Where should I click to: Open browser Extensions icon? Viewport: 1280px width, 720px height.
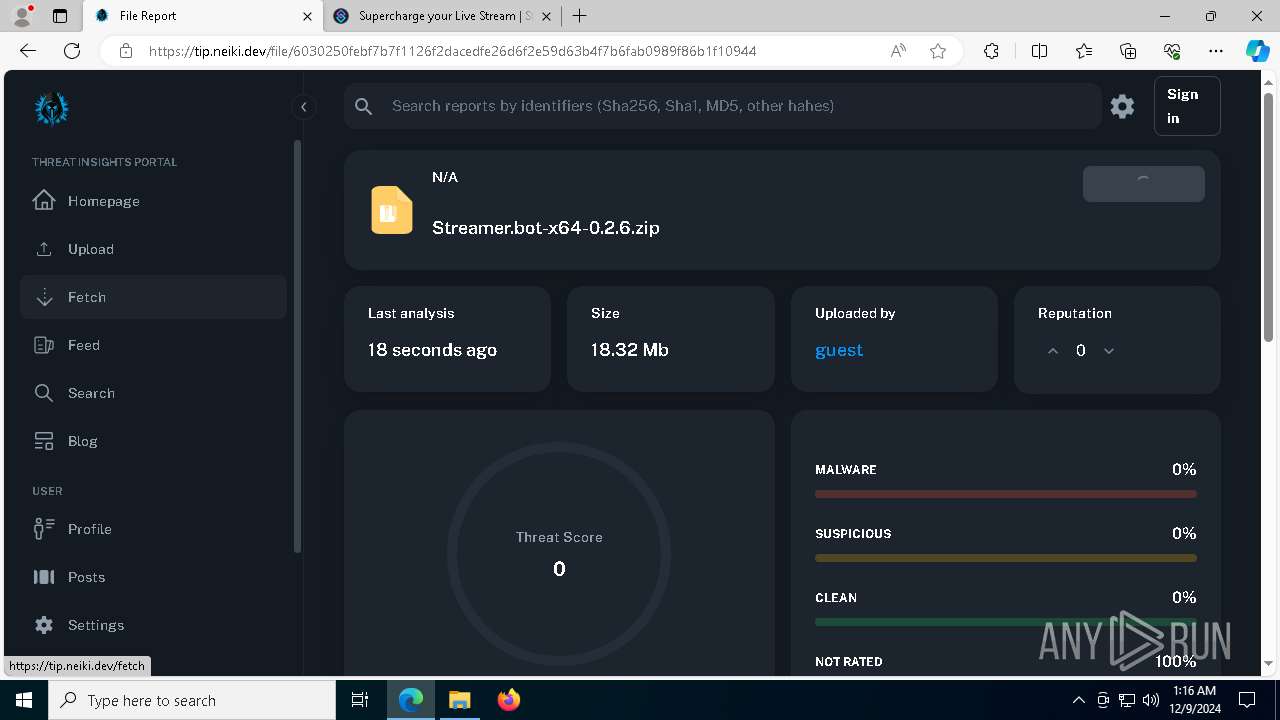click(991, 51)
